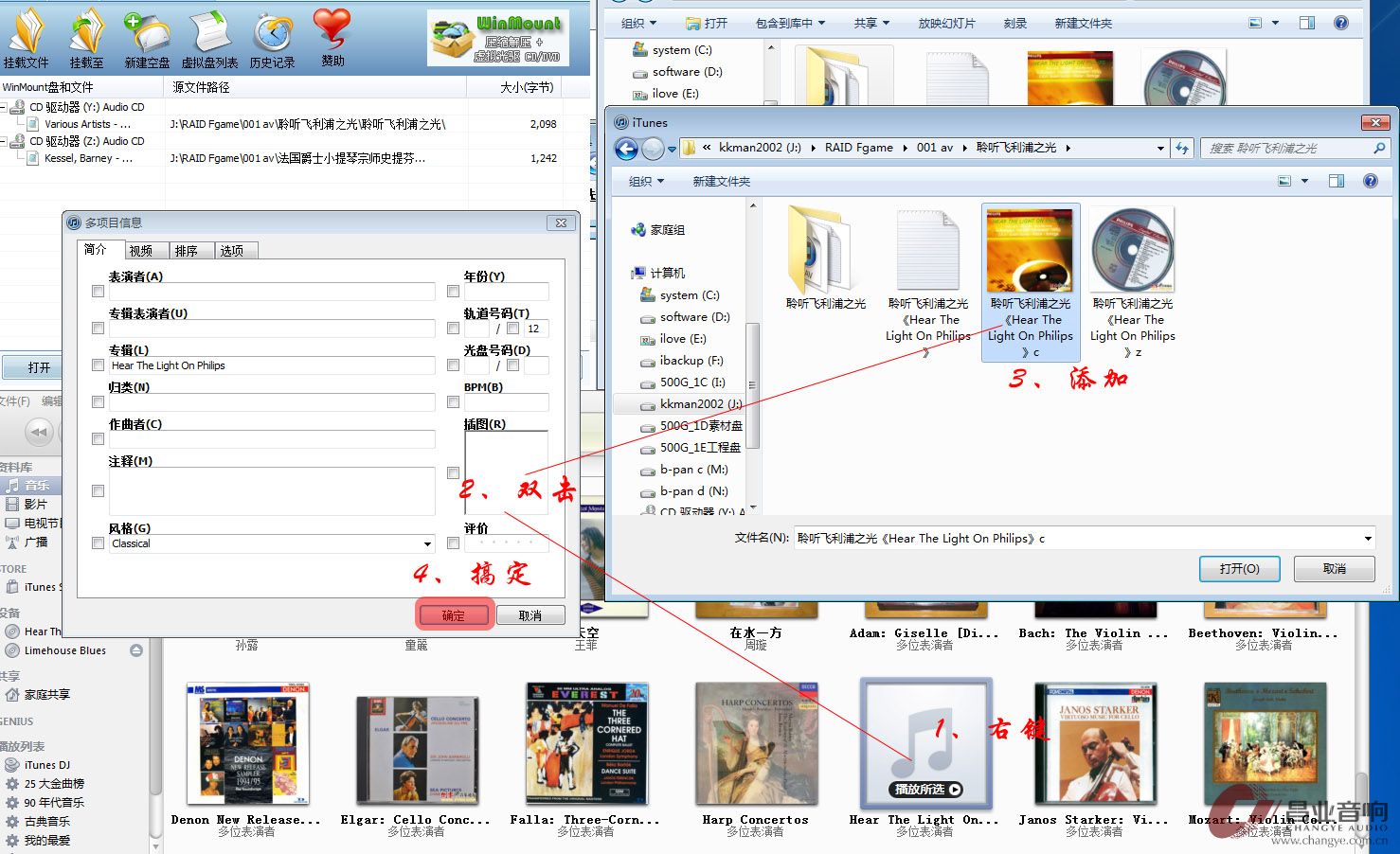Cancel the 多项目信息 dialog with 取消
This screenshot has width=1400, height=854.
tap(530, 615)
